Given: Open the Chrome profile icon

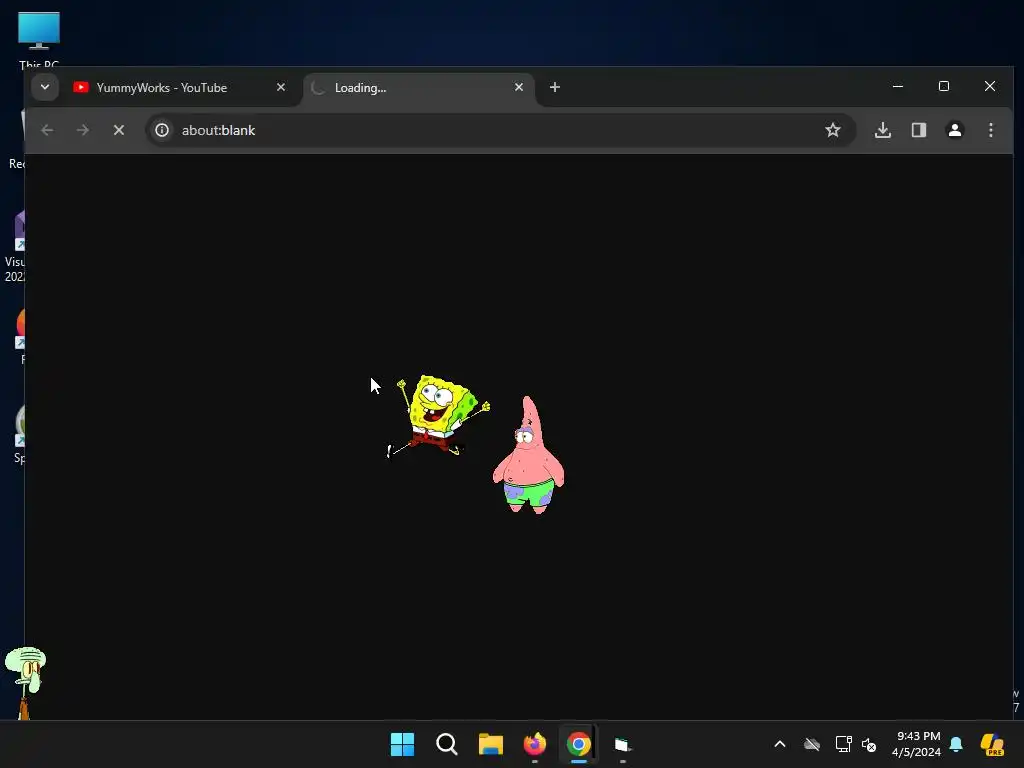Looking at the screenshot, I should click(955, 130).
